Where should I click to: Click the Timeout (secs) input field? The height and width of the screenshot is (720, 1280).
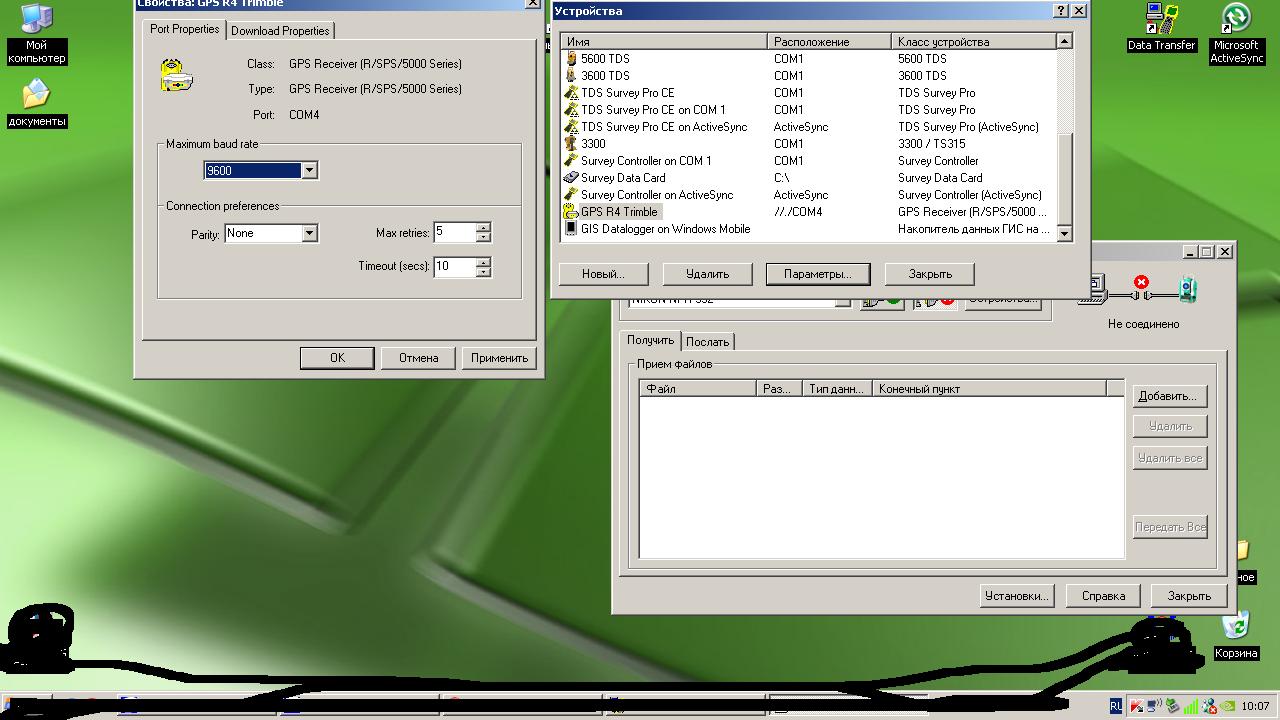tap(455, 267)
